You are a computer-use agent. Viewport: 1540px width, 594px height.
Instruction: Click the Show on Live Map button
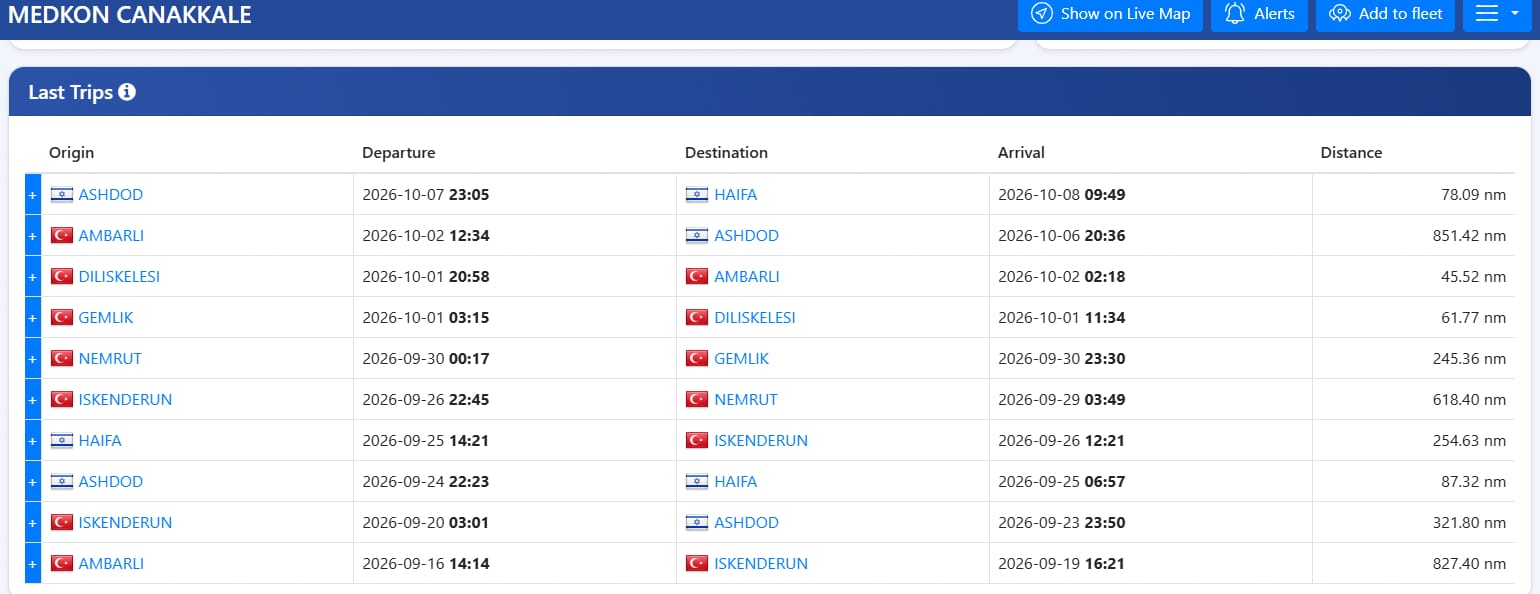click(1110, 14)
